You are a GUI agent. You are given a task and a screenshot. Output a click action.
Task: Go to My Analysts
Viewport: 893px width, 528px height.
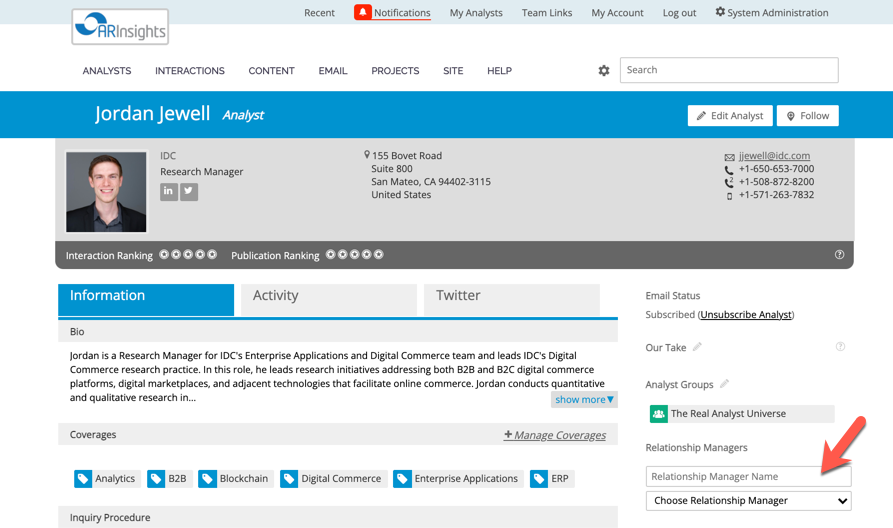(476, 13)
